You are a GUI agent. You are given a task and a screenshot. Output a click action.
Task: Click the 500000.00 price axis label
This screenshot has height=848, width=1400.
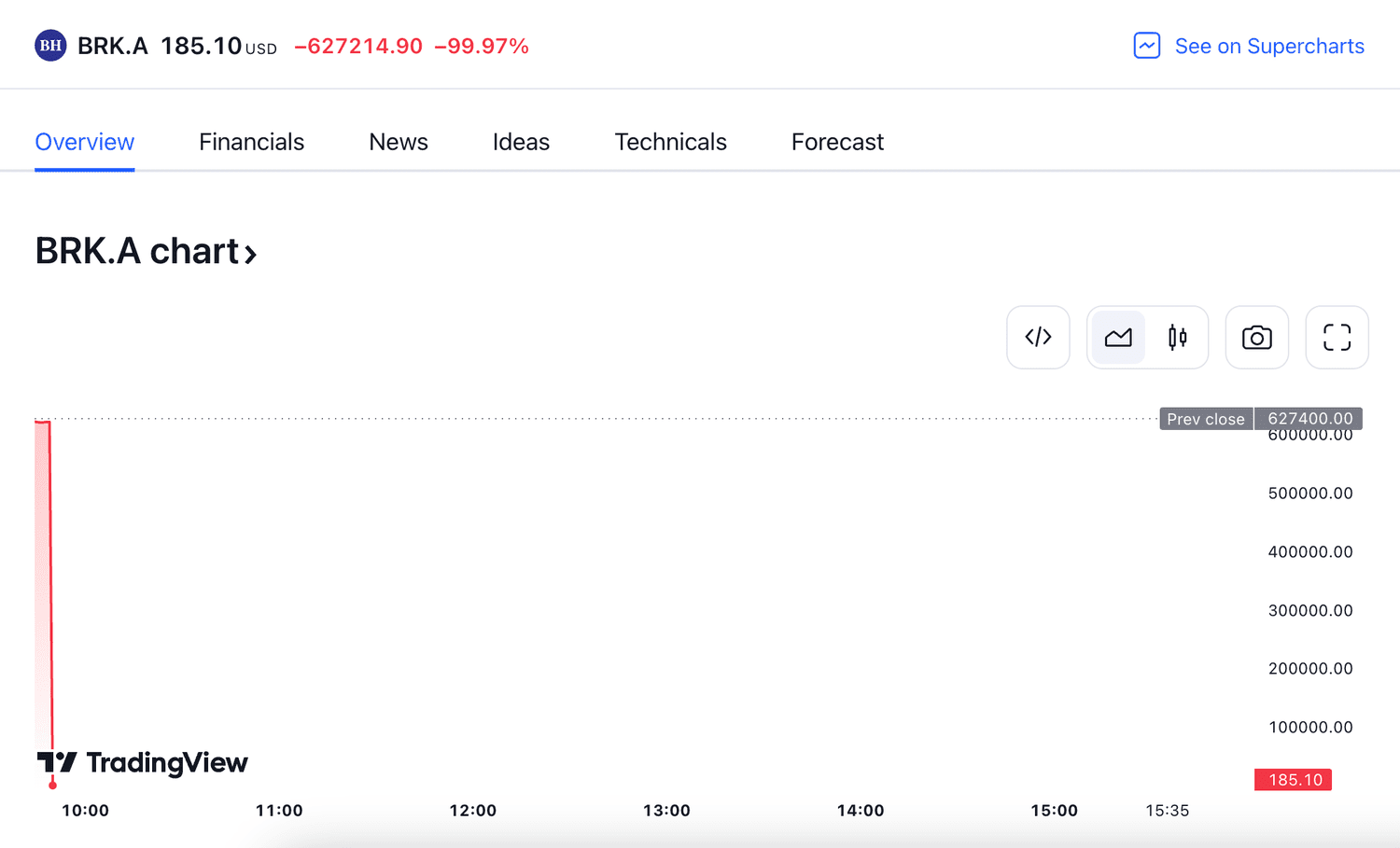tap(1310, 494)
